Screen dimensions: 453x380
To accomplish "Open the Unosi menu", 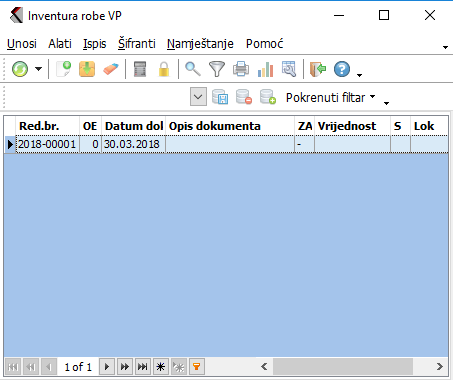I will [x=22, y=44].
